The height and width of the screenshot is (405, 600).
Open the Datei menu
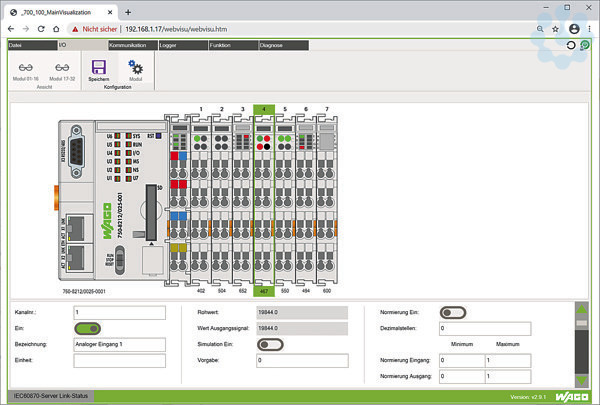click(x=16, y=46)
